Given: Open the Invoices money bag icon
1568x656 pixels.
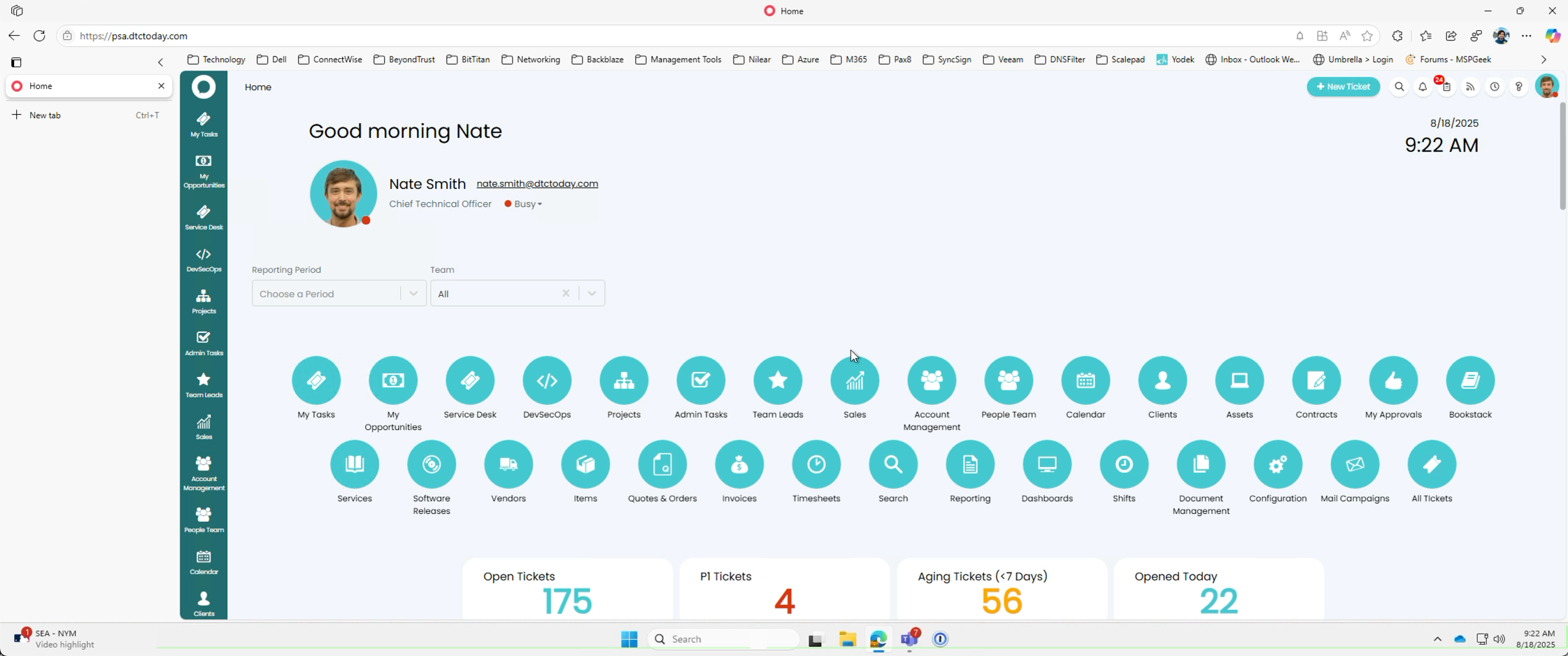Looking at the screenshot, I should pyautogui.click(x=739, y=464).
